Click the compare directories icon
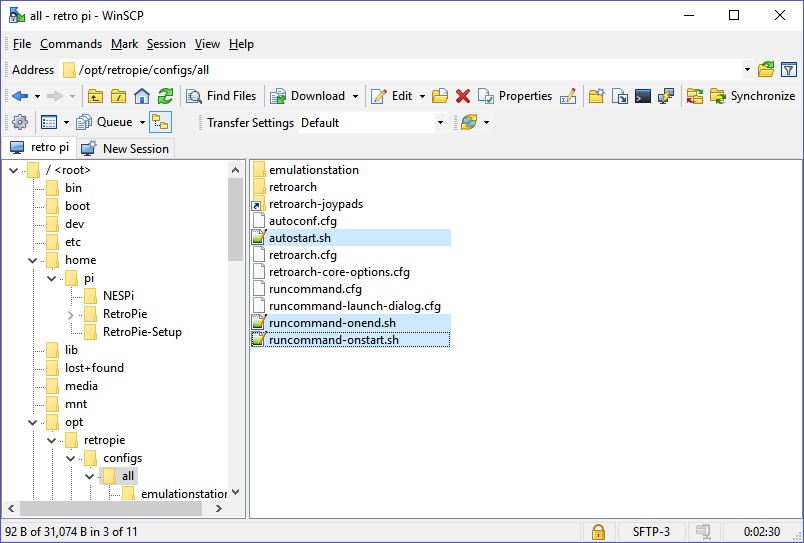 coord(695,96)
